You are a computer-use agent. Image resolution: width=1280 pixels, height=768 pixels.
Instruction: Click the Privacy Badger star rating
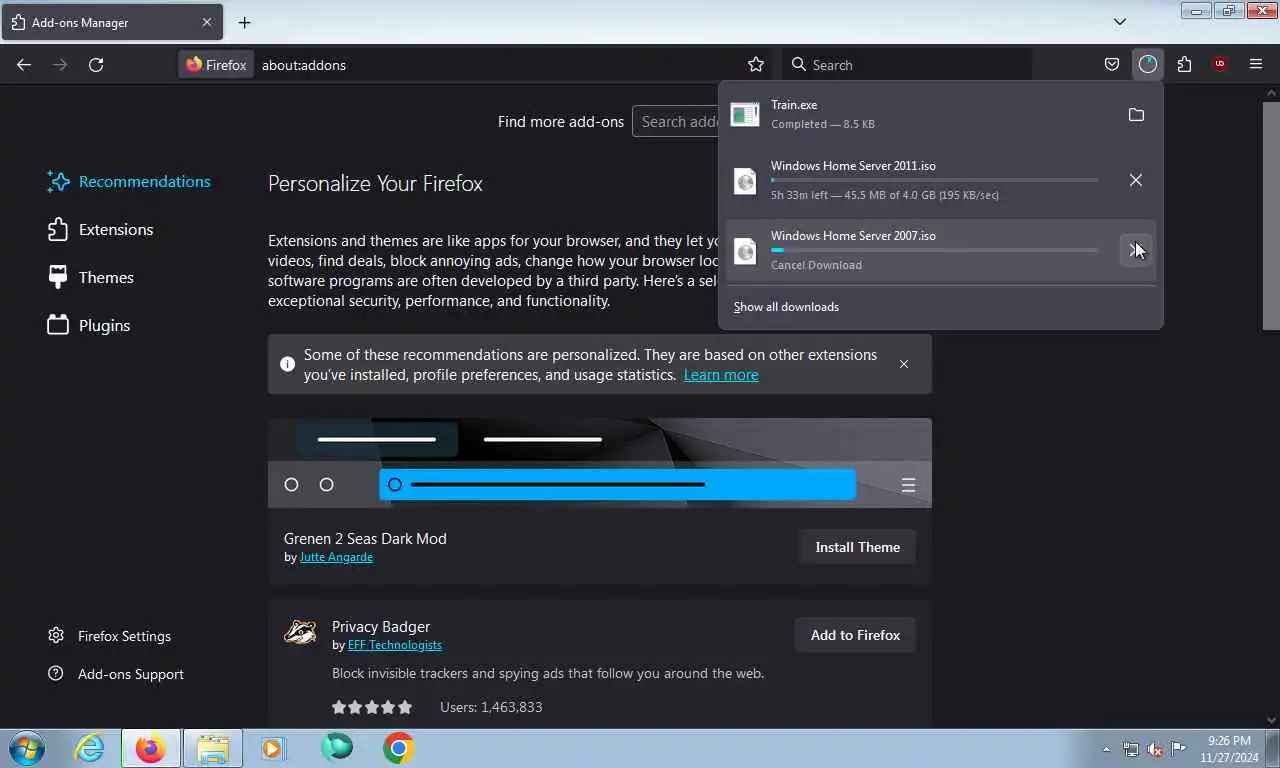tap(372, 707)
